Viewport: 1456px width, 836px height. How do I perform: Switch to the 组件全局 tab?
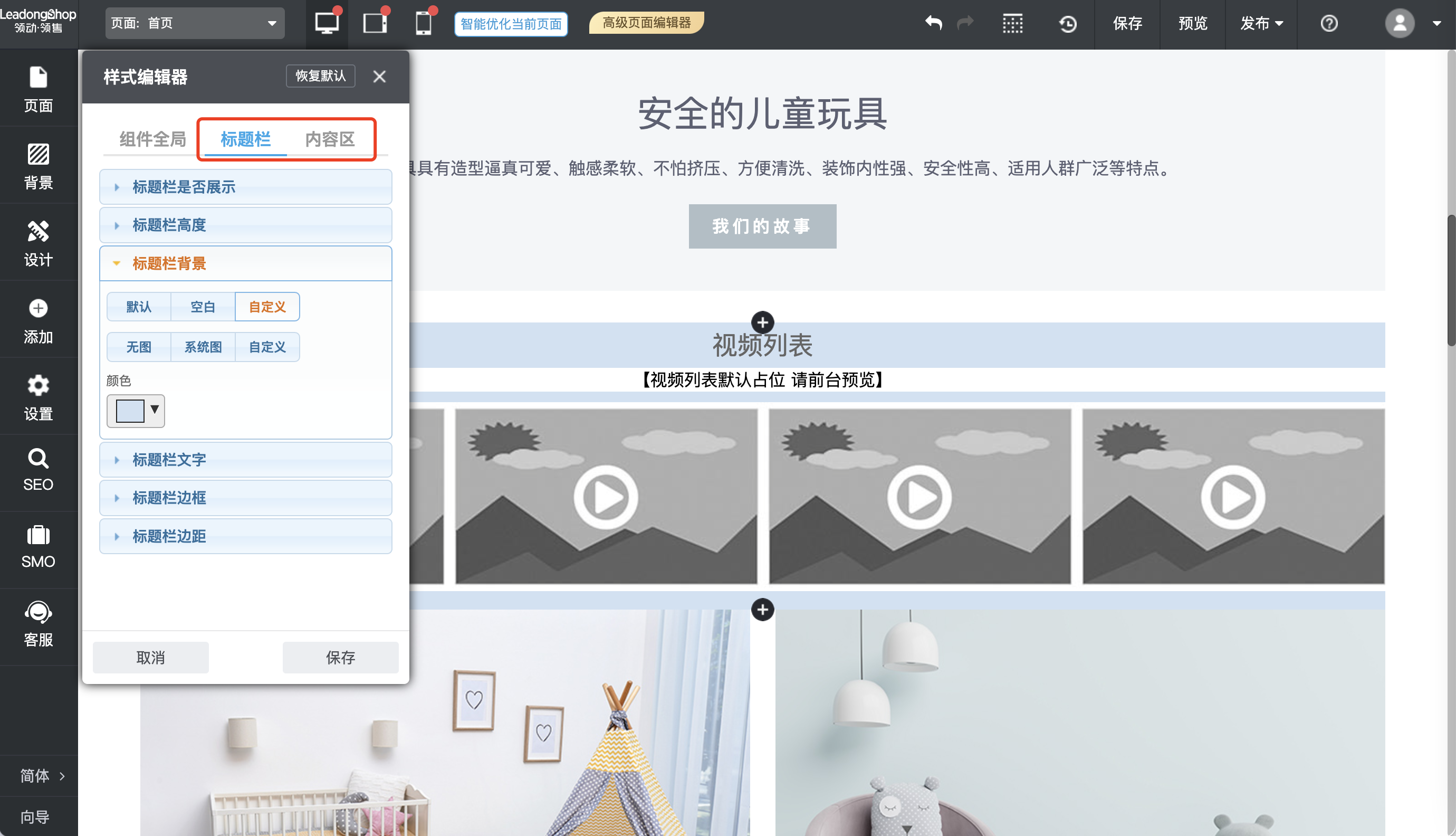[x=152, y=139]
